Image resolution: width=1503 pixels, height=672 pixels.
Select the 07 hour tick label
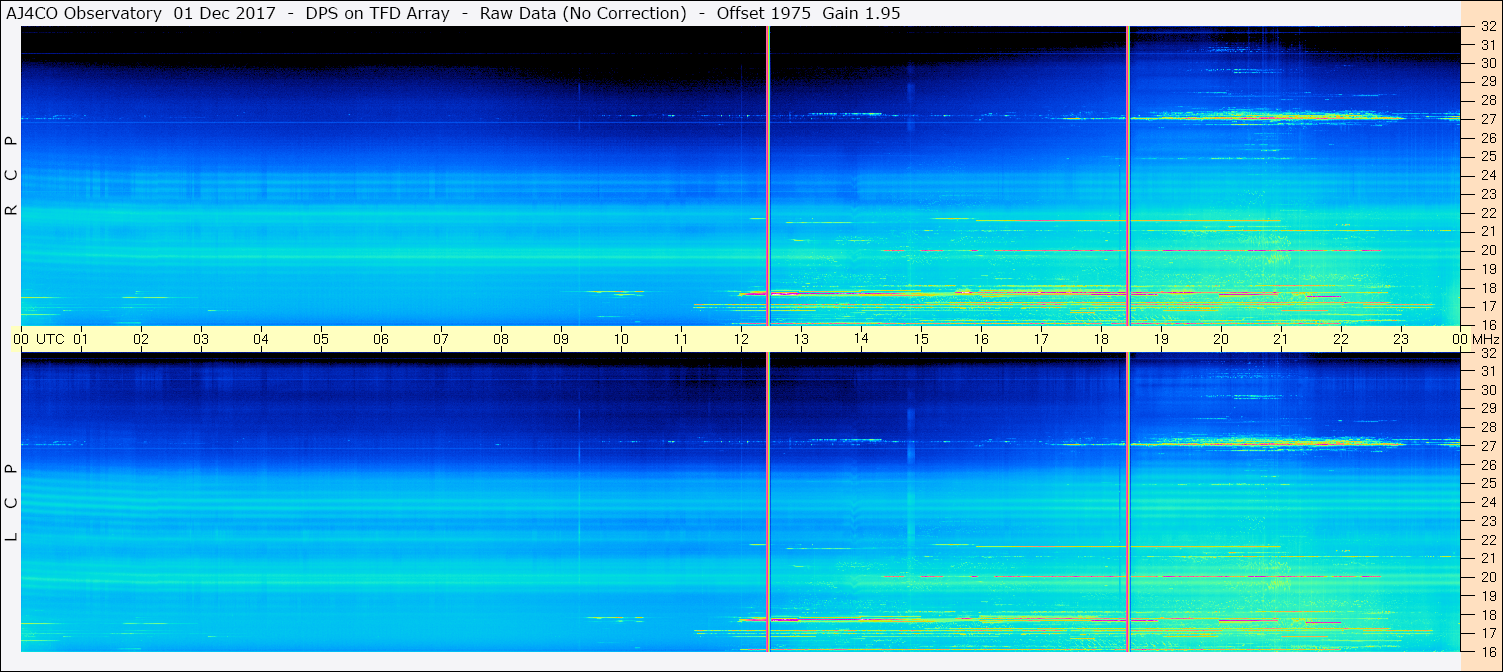(441, 339)
